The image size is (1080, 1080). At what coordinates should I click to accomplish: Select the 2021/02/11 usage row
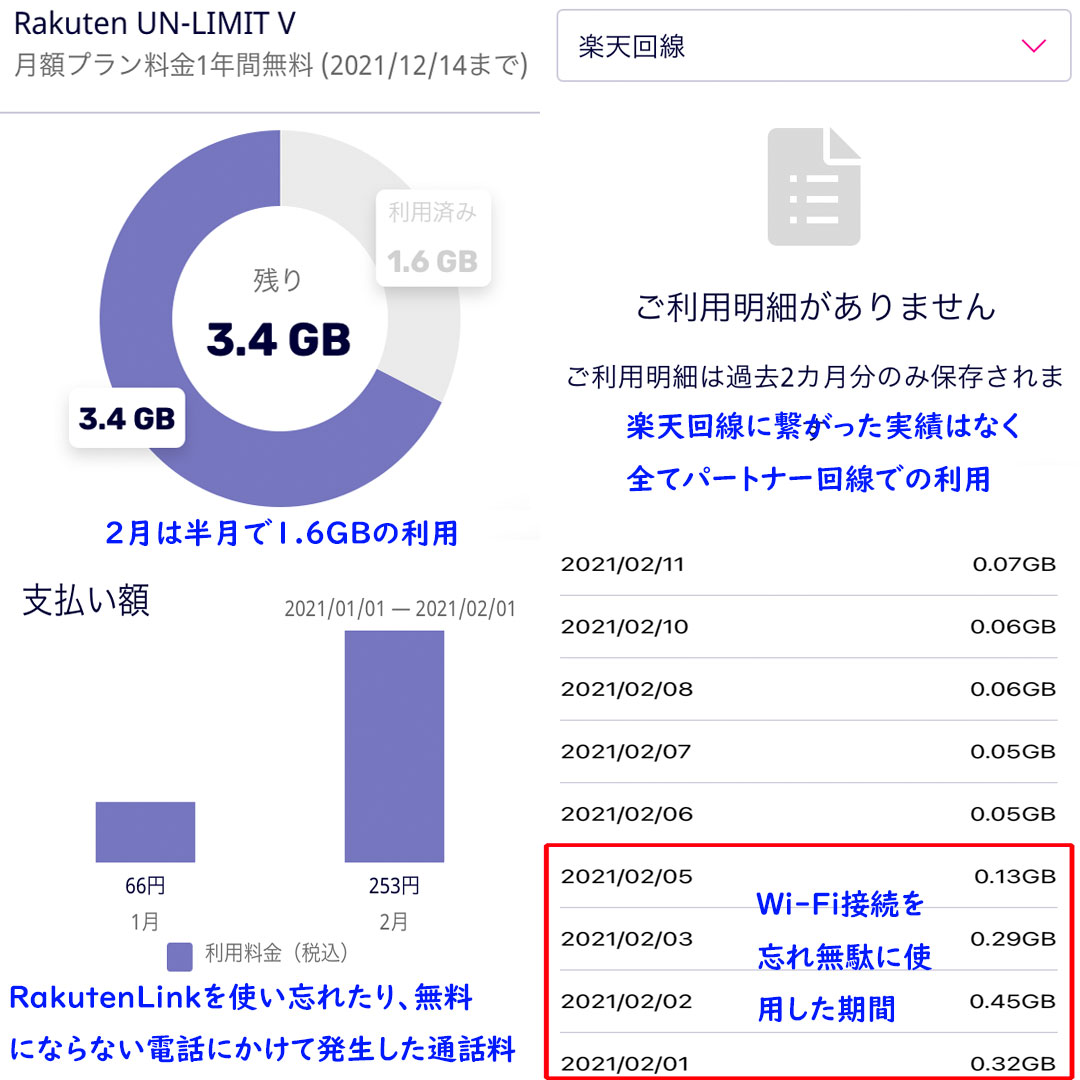(x=809, y=565)
